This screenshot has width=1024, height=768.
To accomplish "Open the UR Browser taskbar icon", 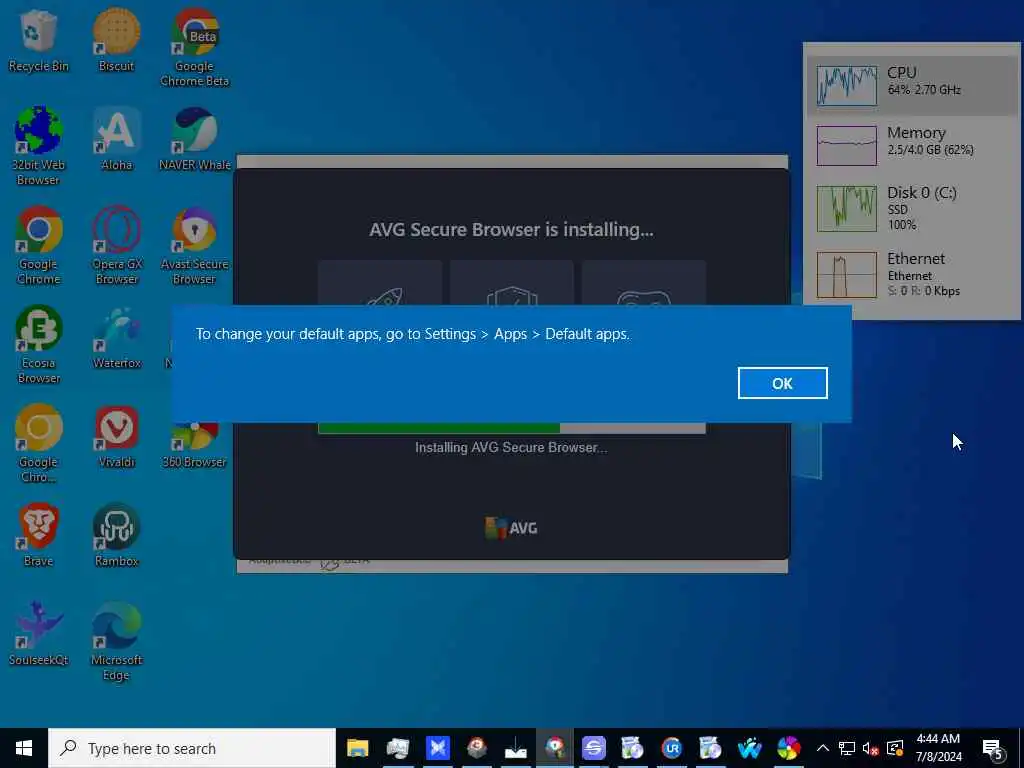I will [x=671, y=748].
